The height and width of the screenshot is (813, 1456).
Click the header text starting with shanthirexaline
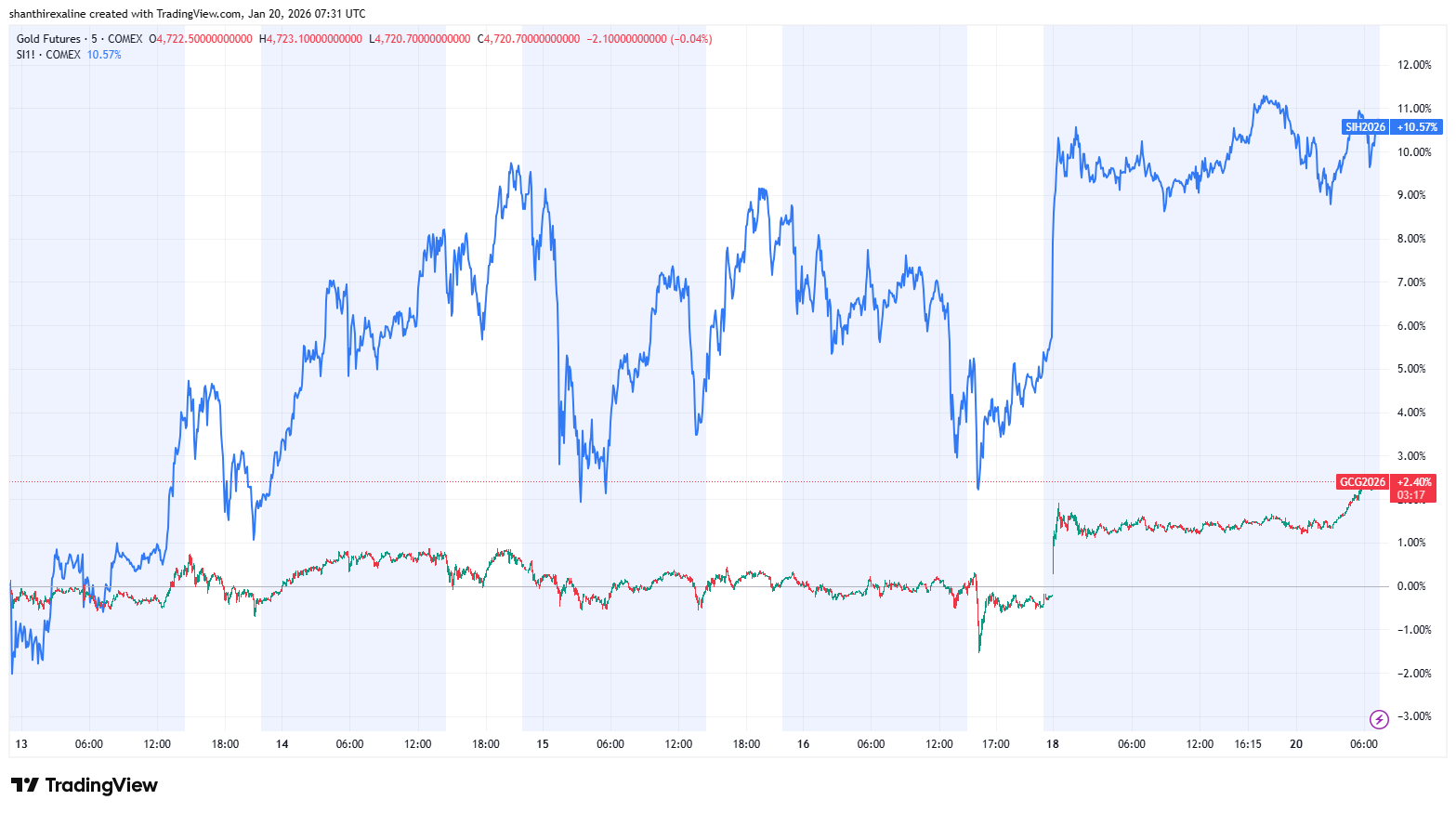coord(187,14)
